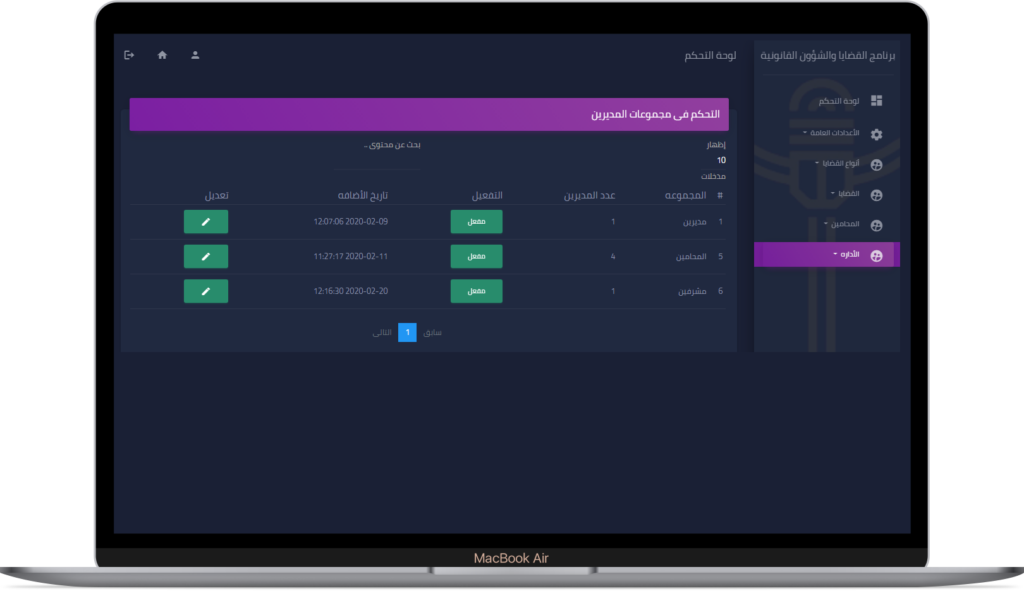Open the user profile icon
The height and width of the screenshot is (591, 1024).
coord(195,55)
